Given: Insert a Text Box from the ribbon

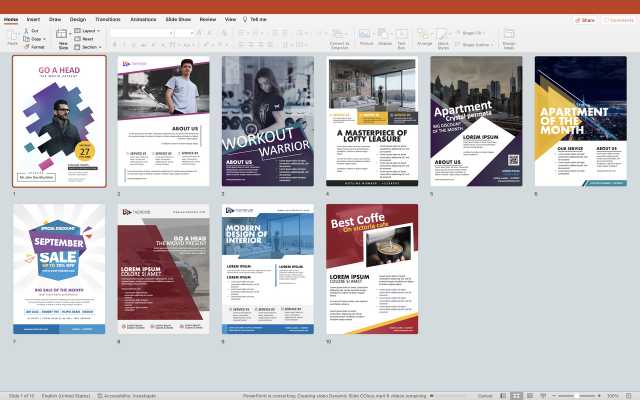Looking at the screenshot, I should [x=402, y=35].
